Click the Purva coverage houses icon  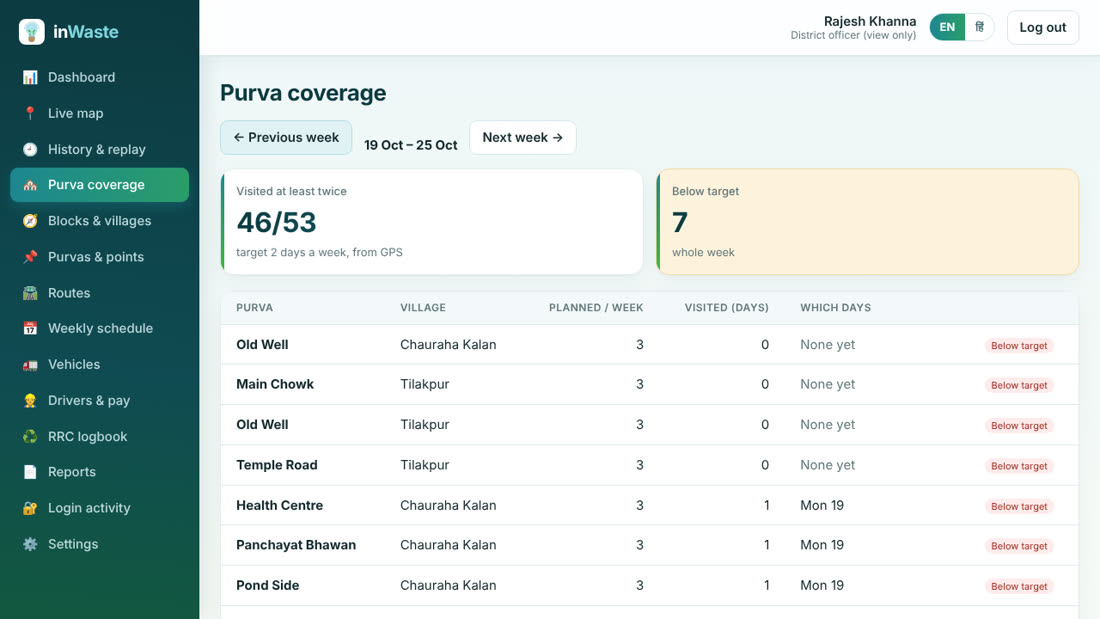point(29,185)
